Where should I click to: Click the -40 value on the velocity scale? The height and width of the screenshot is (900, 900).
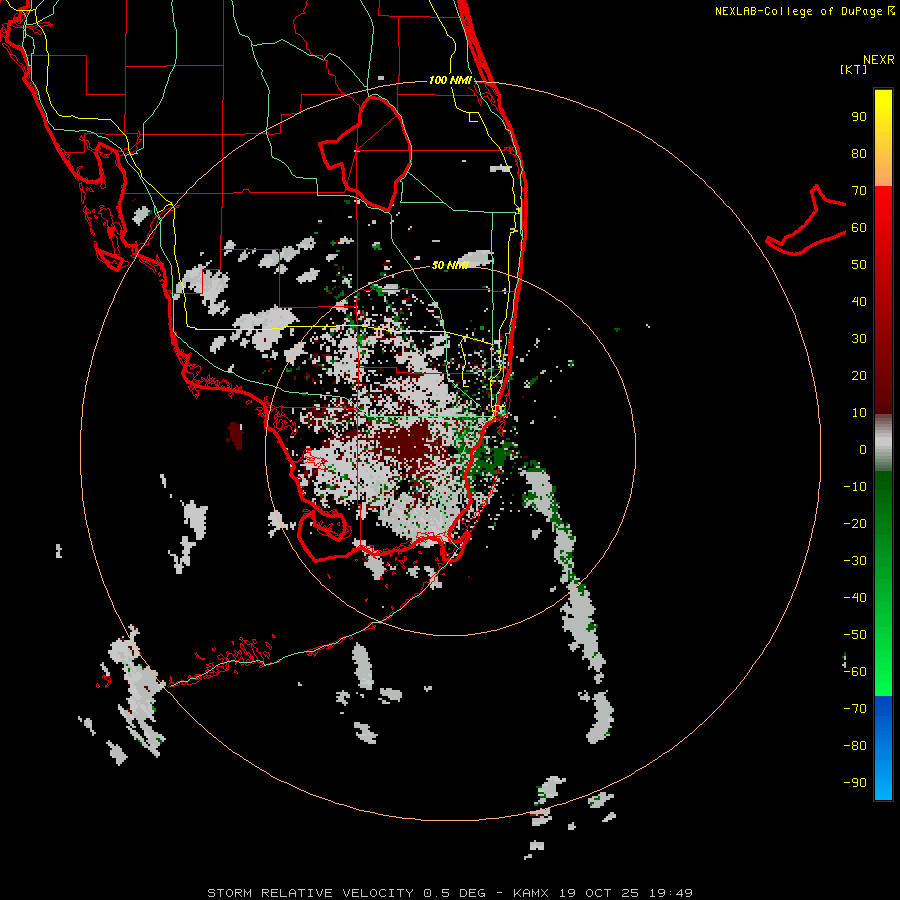tap(855, 598)
